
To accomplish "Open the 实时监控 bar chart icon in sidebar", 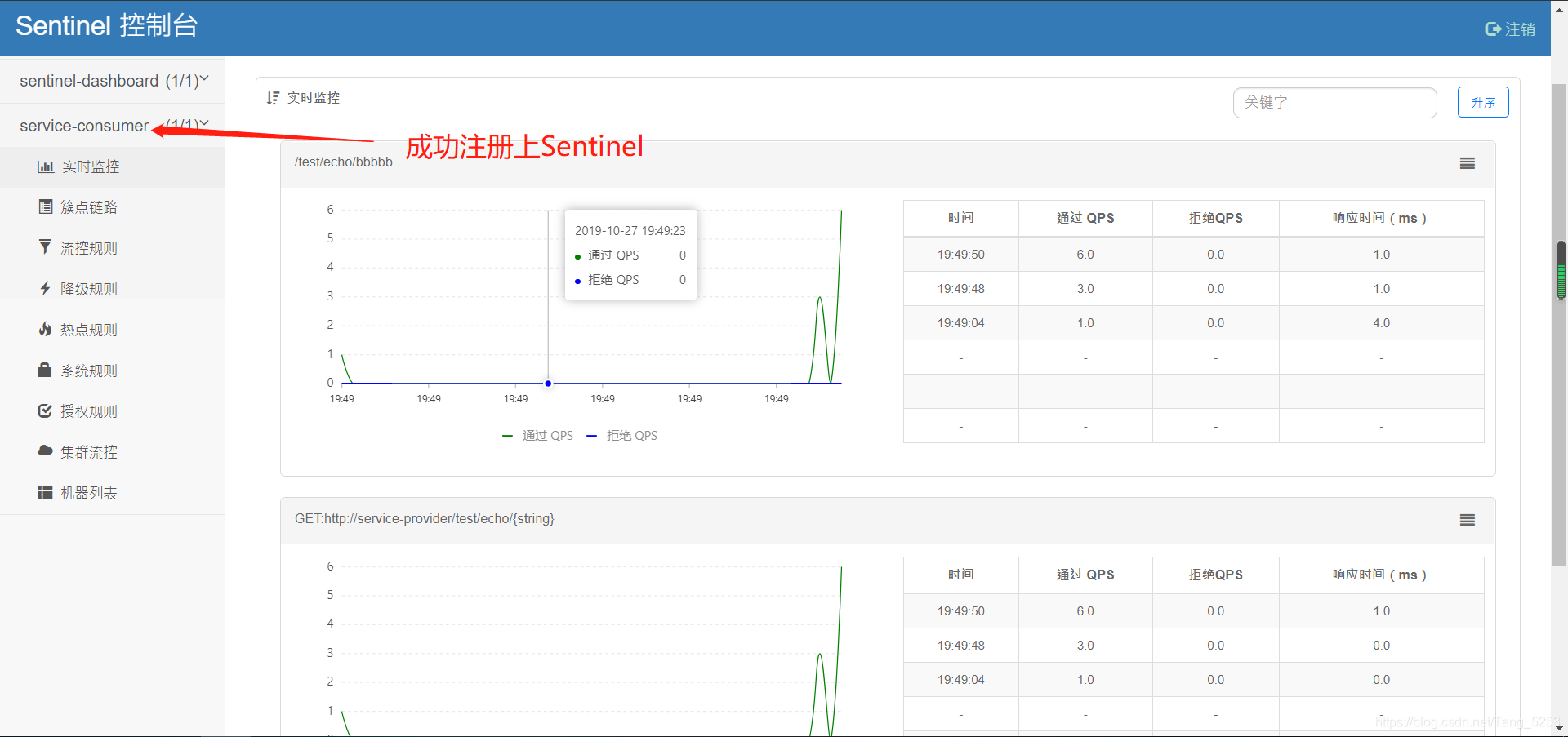I will 46,166.
